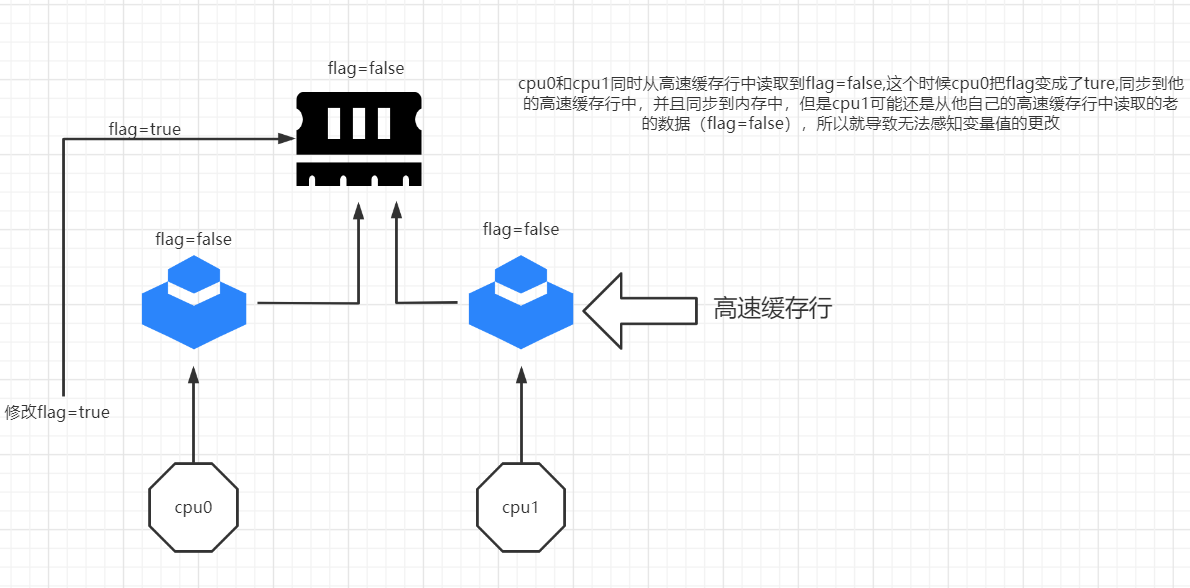Select the flag=true label on the connector

144,129
